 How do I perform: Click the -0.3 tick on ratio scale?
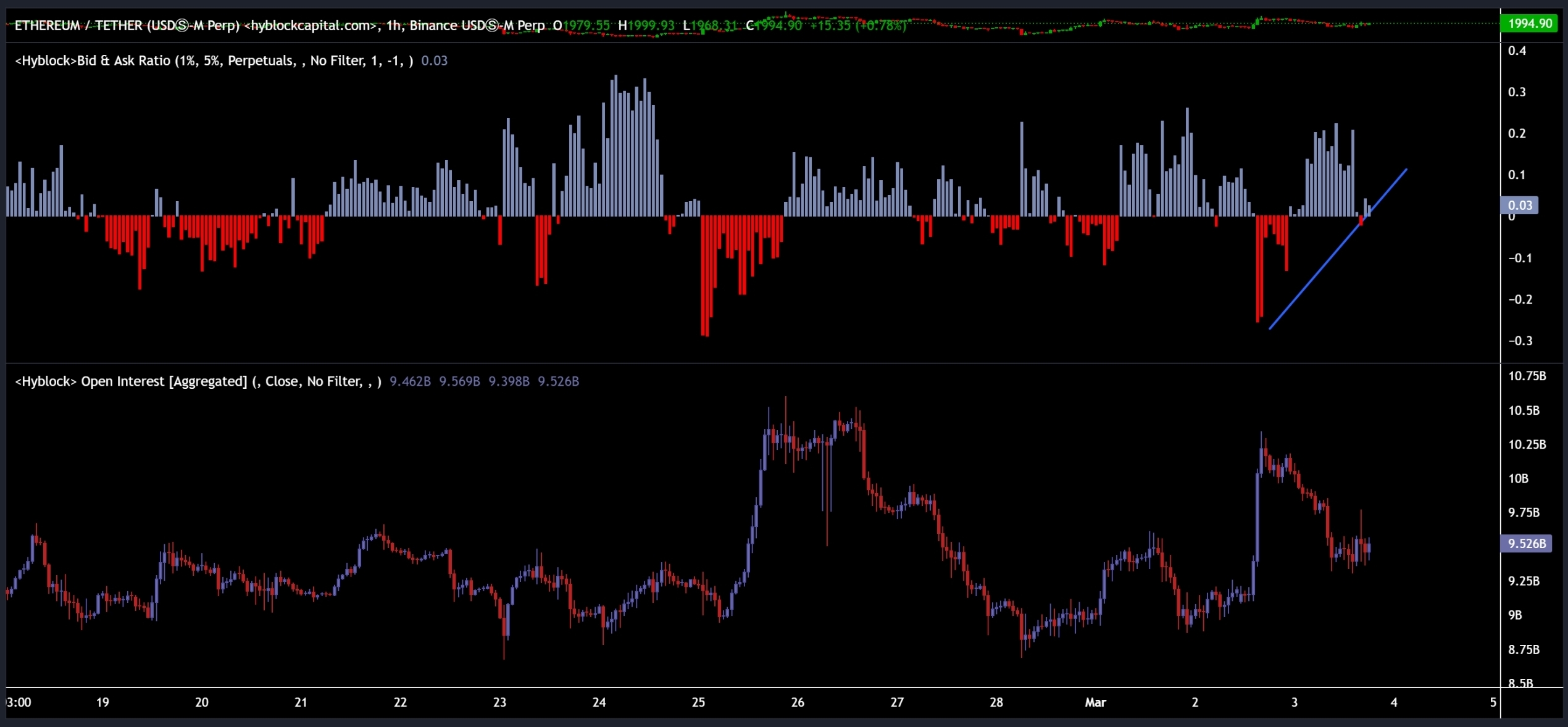[1519, 341]
